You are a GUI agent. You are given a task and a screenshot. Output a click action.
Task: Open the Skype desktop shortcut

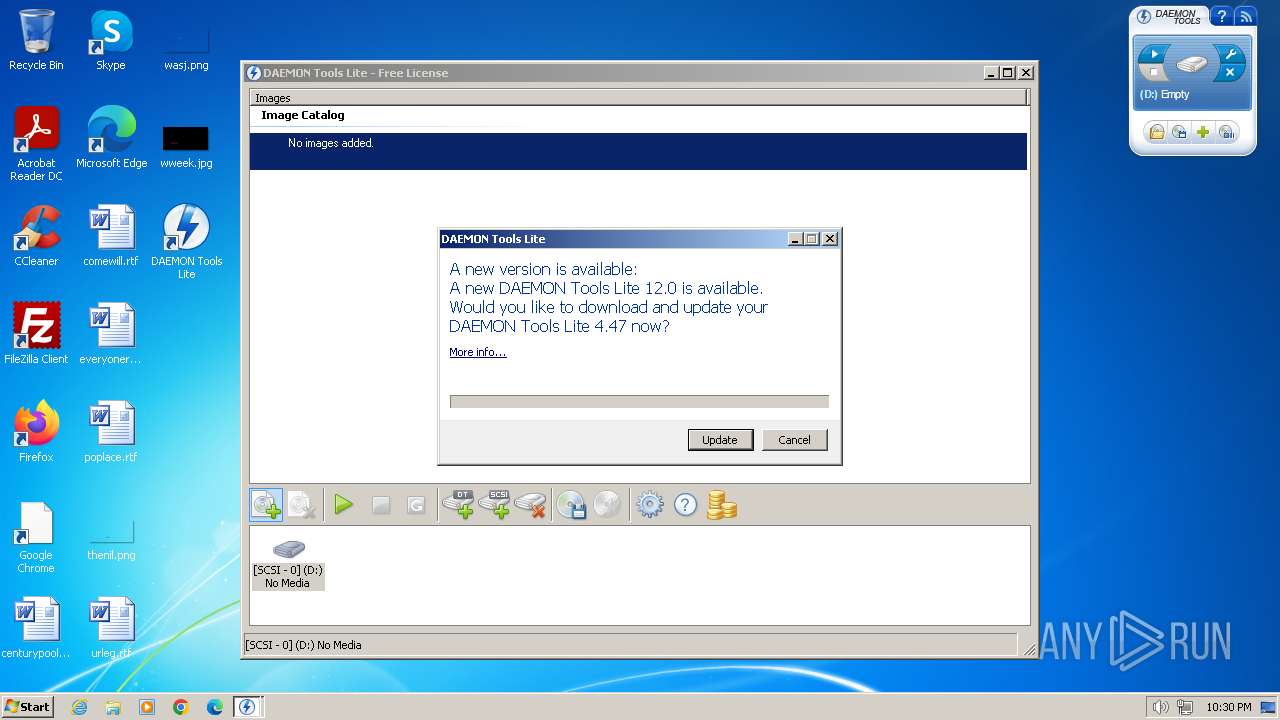pos(111,40)
